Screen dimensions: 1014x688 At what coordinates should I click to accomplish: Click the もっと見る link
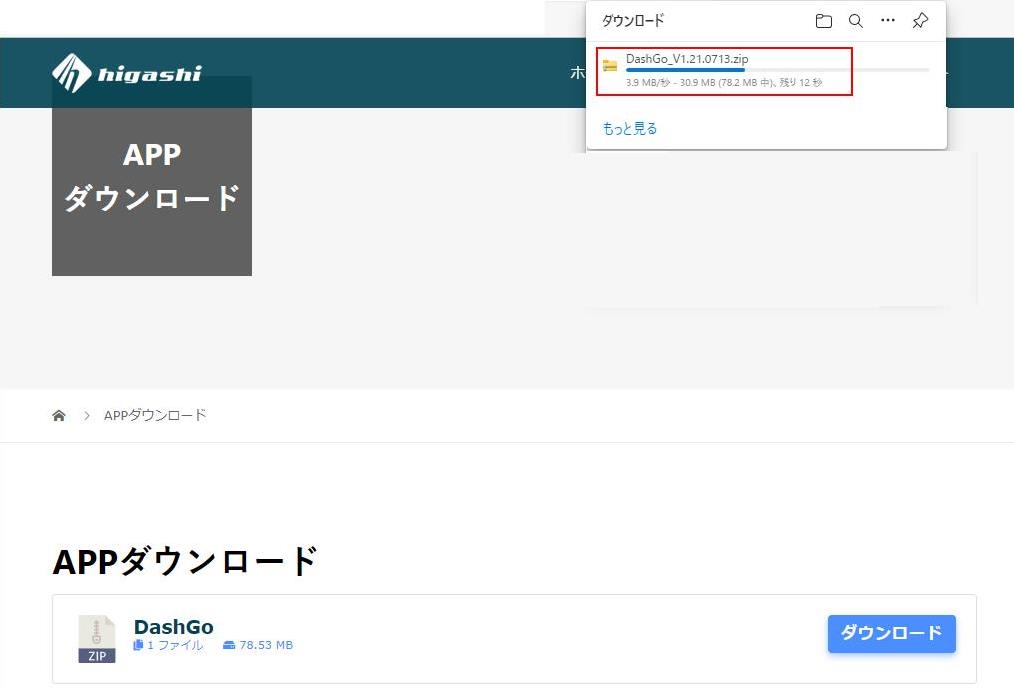tap(629, 129)
